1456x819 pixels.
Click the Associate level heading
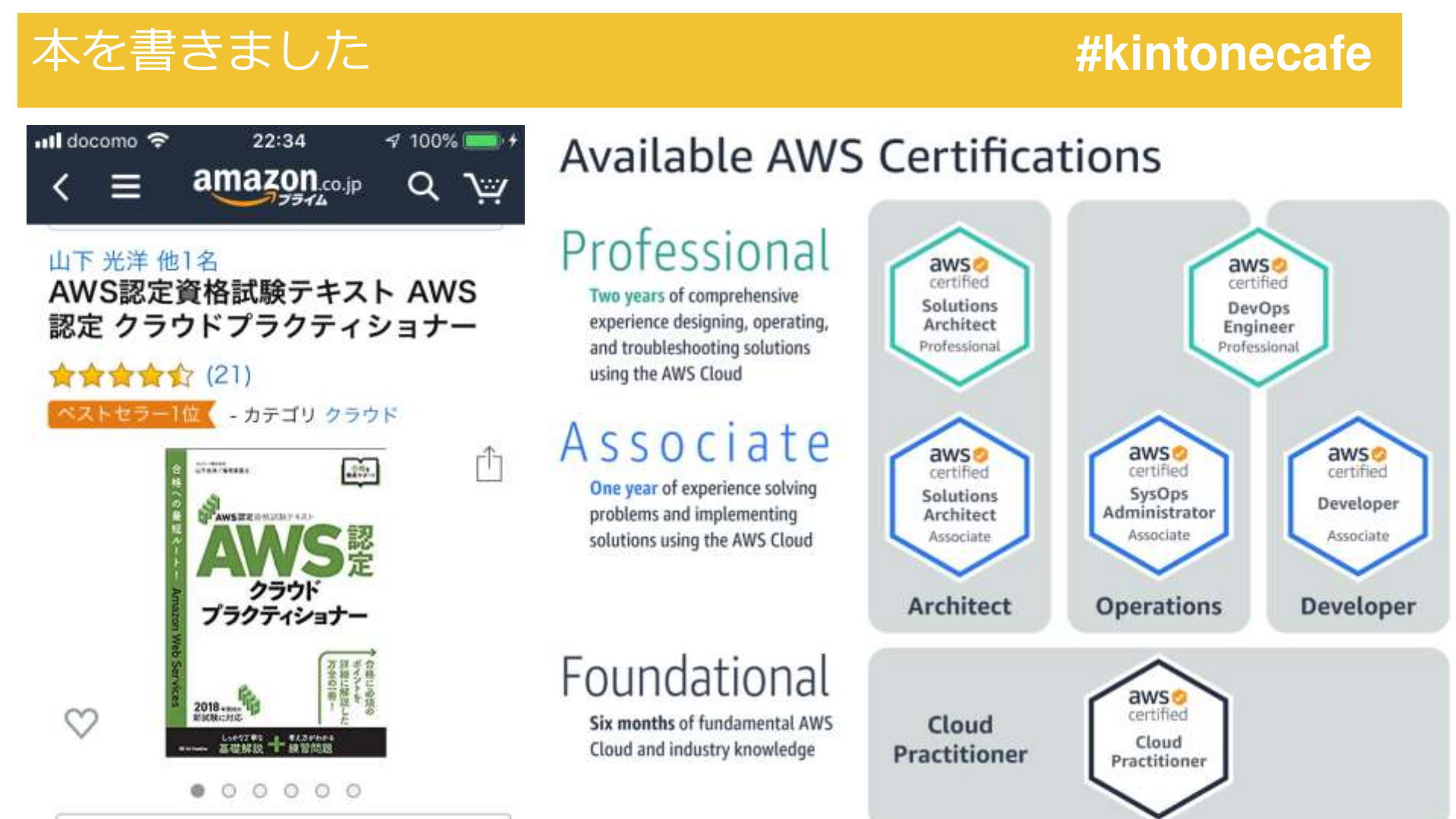(x=695, y=442)
